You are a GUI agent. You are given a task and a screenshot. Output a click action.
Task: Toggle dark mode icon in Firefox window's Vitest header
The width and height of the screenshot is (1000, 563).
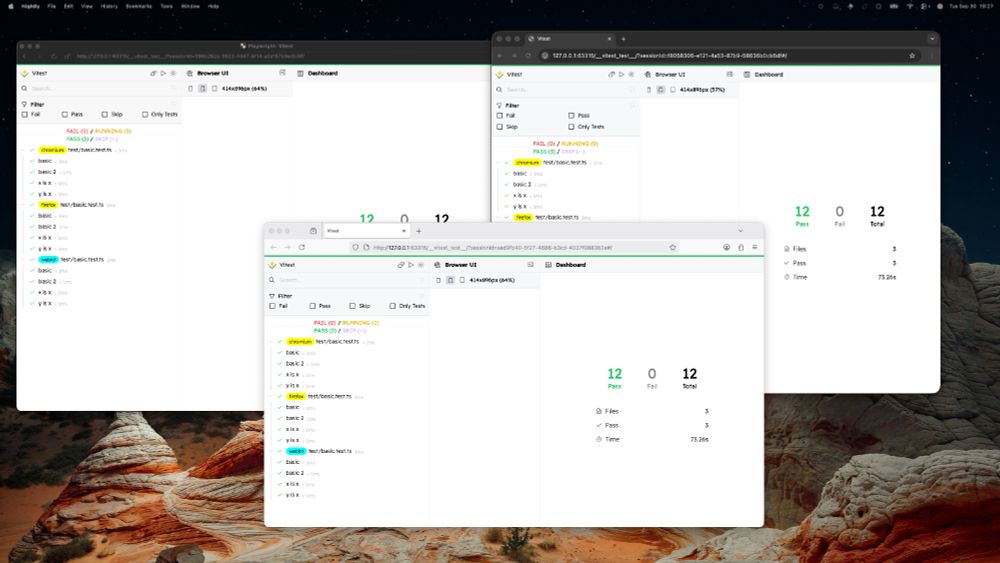coord(420,265)
